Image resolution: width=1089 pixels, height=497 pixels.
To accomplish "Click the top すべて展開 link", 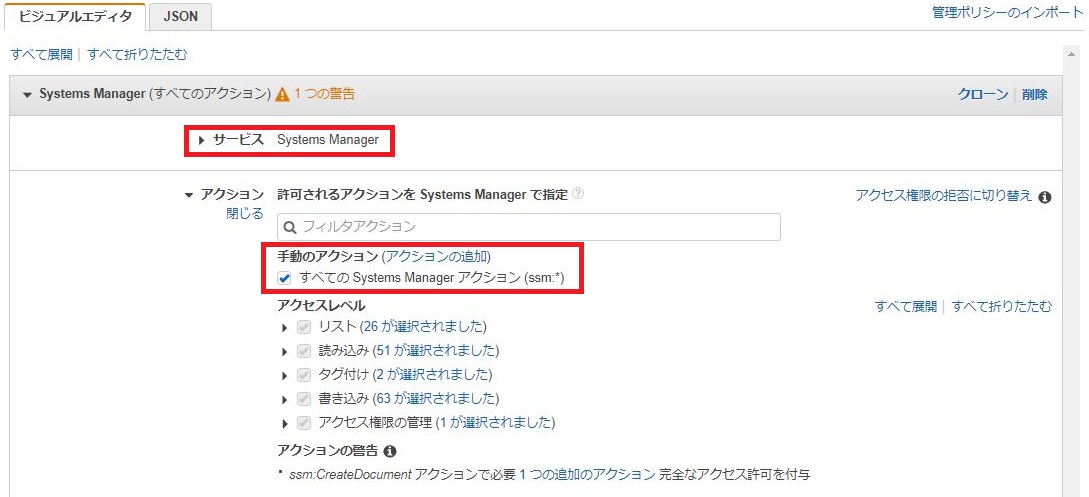I will pos(42,54).
